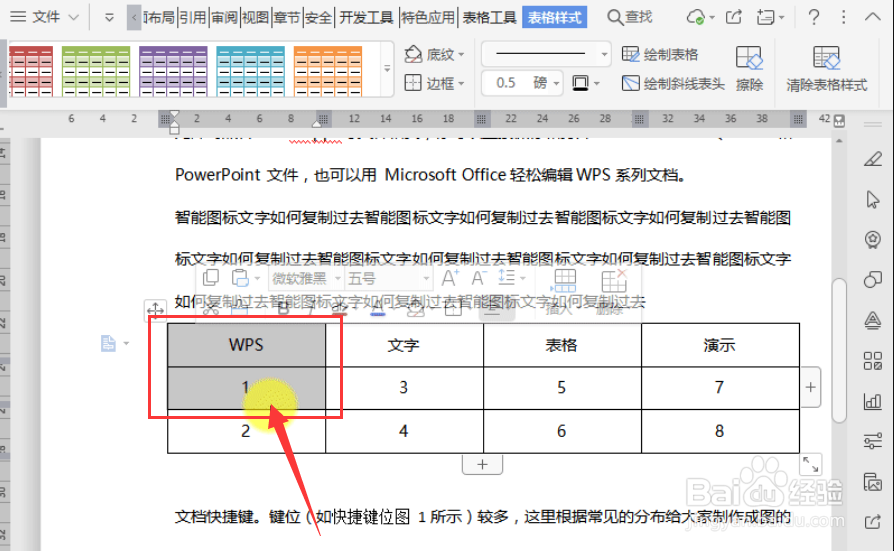The width and height of the screenshot is (894, 551).
Task: Switch to the 特色应用 tab
Action: click(x=428, y=18)
